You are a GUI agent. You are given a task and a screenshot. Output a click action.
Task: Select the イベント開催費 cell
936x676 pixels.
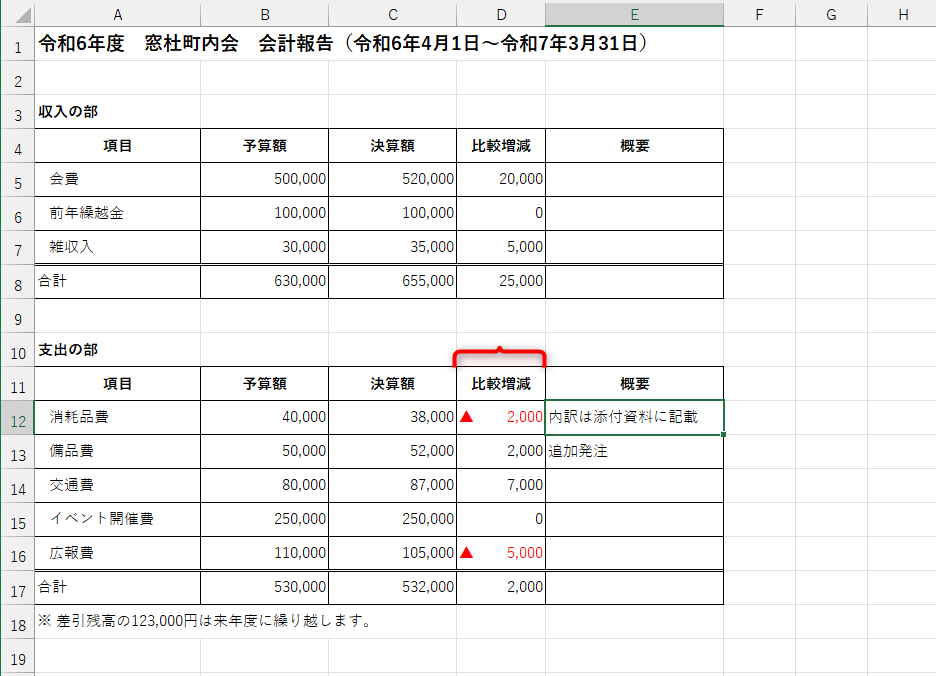118,520
